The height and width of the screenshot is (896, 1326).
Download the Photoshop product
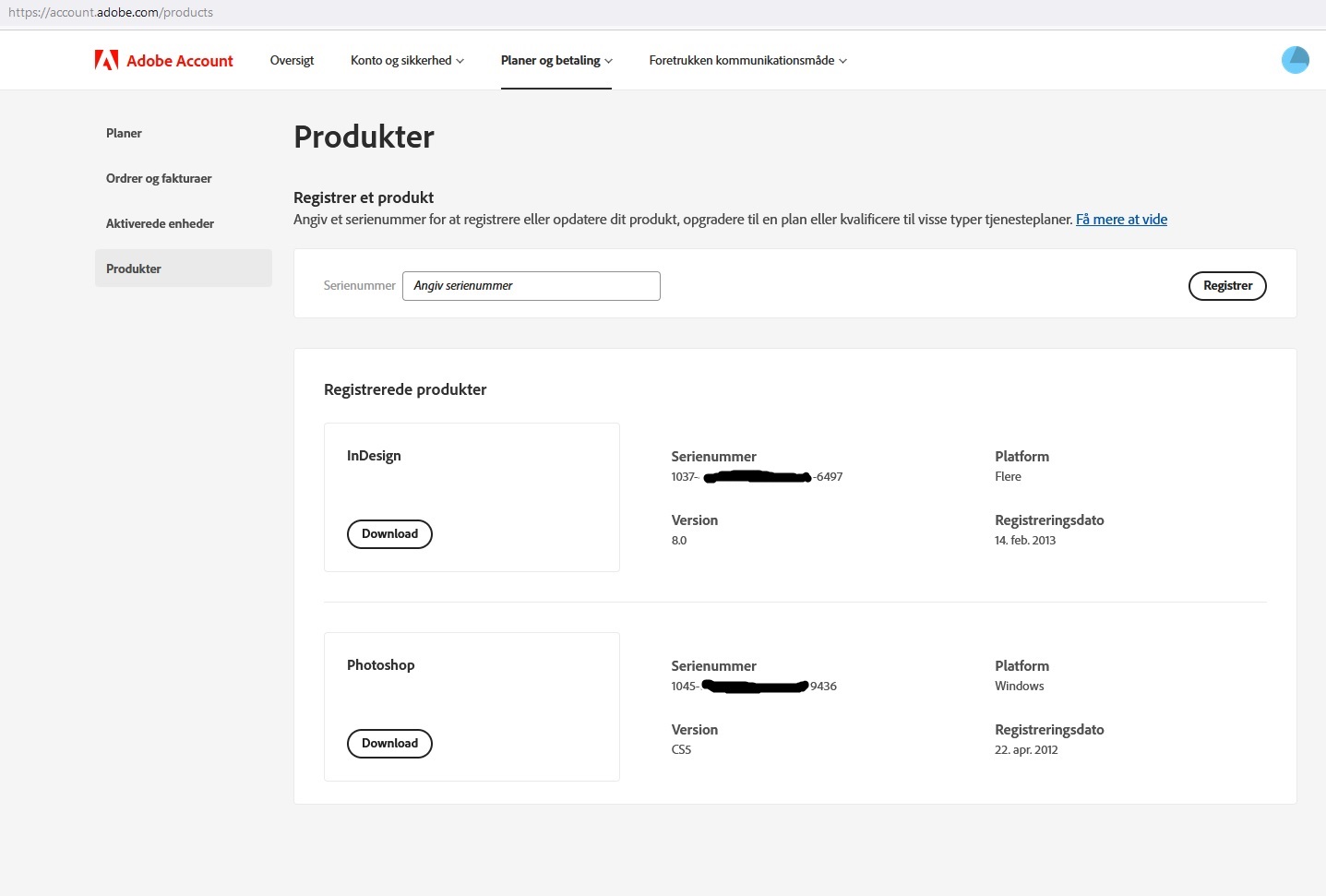389,743
